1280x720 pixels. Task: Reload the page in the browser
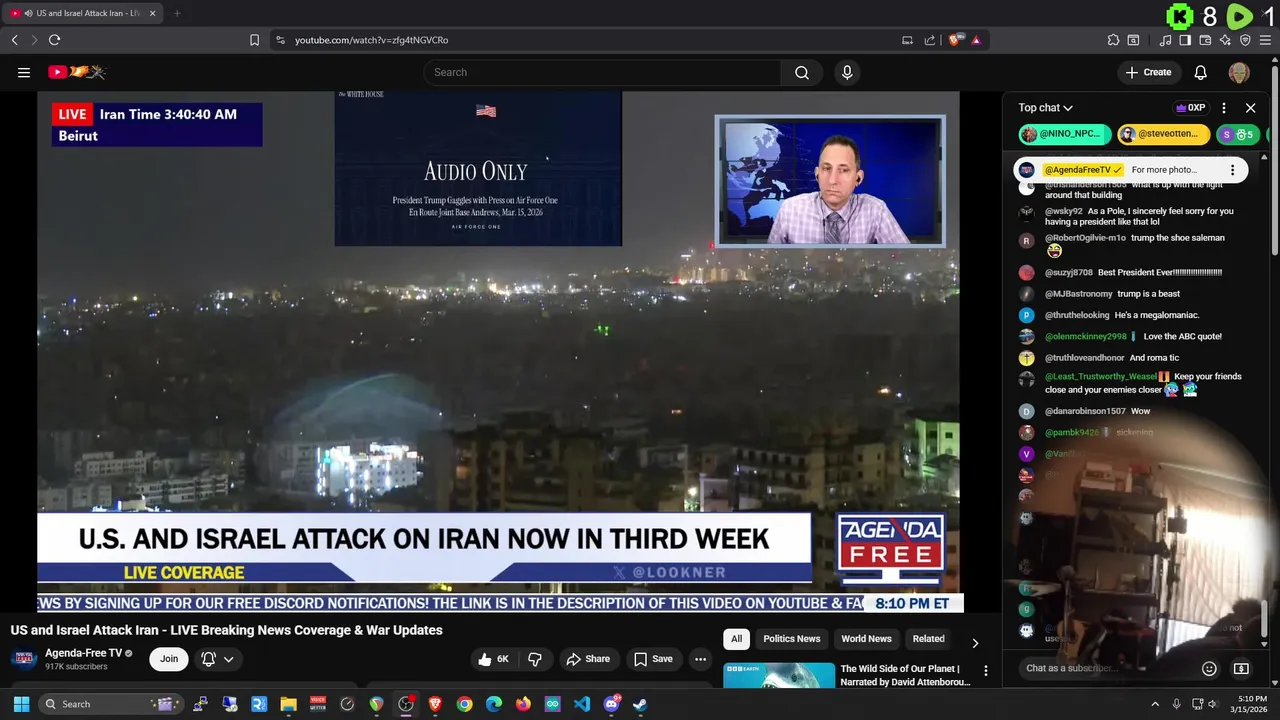coord(54,40)
